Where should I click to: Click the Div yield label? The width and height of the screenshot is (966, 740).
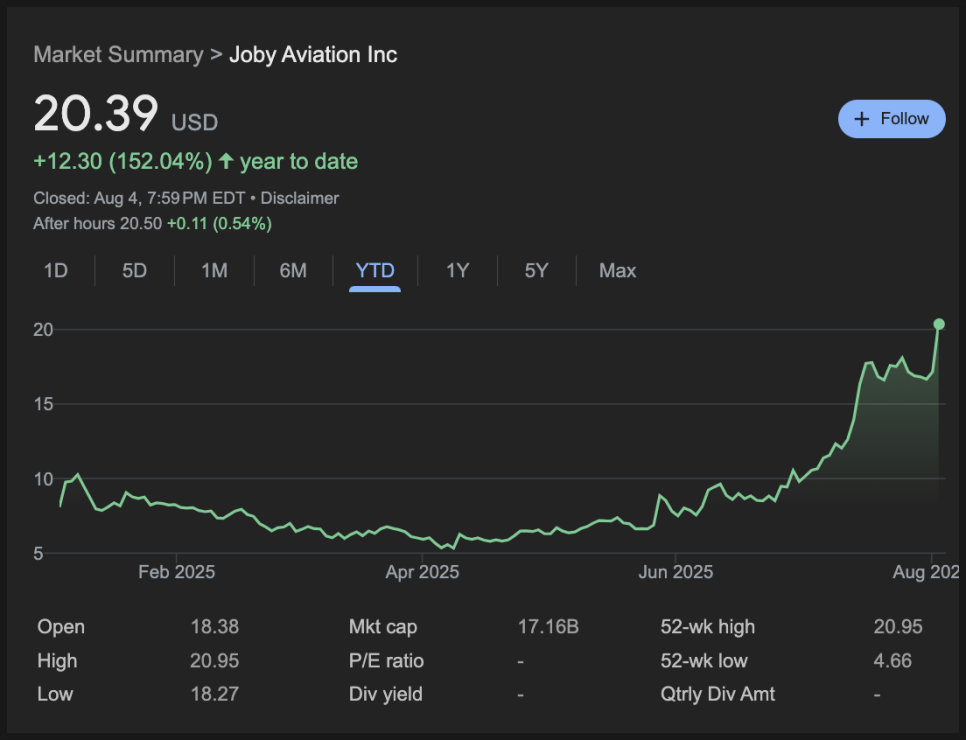(x=386, y=694)
